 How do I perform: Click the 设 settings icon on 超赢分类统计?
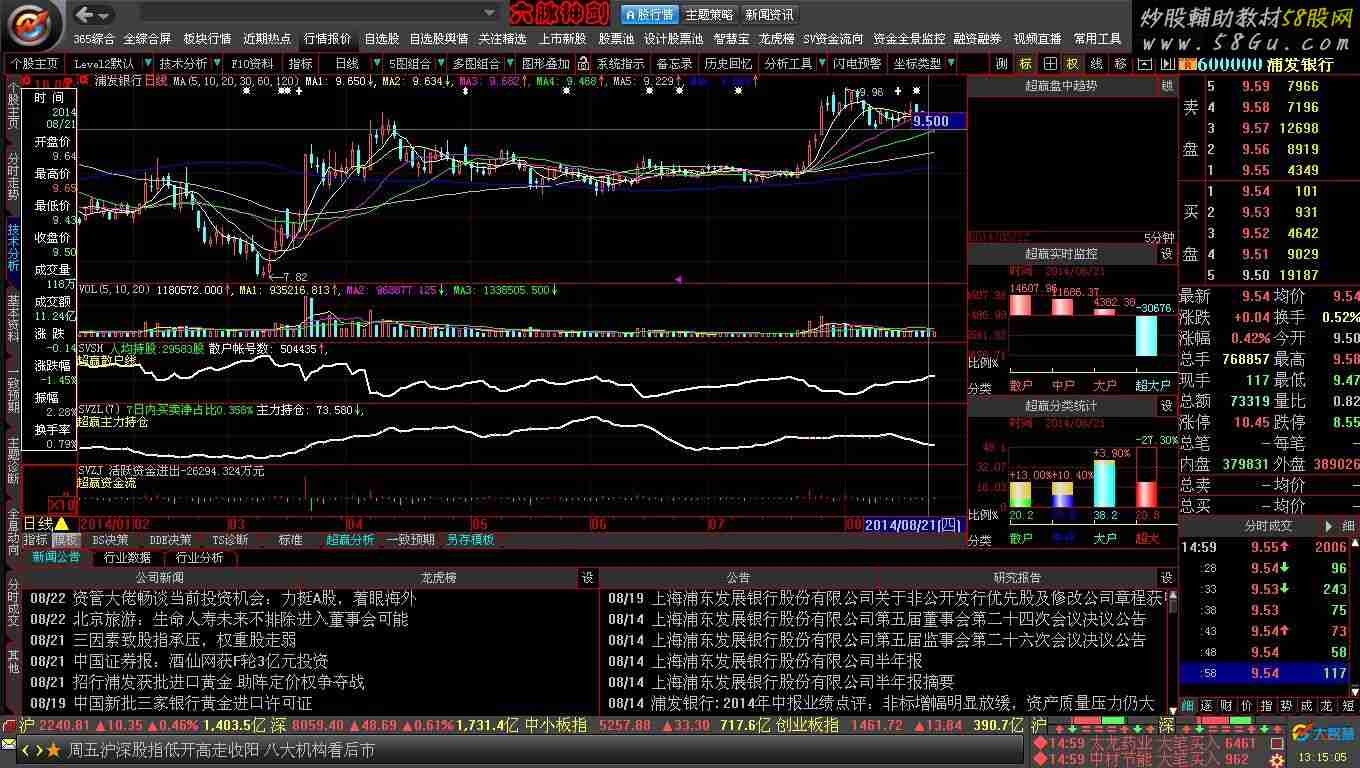(x=1166, y=406)
